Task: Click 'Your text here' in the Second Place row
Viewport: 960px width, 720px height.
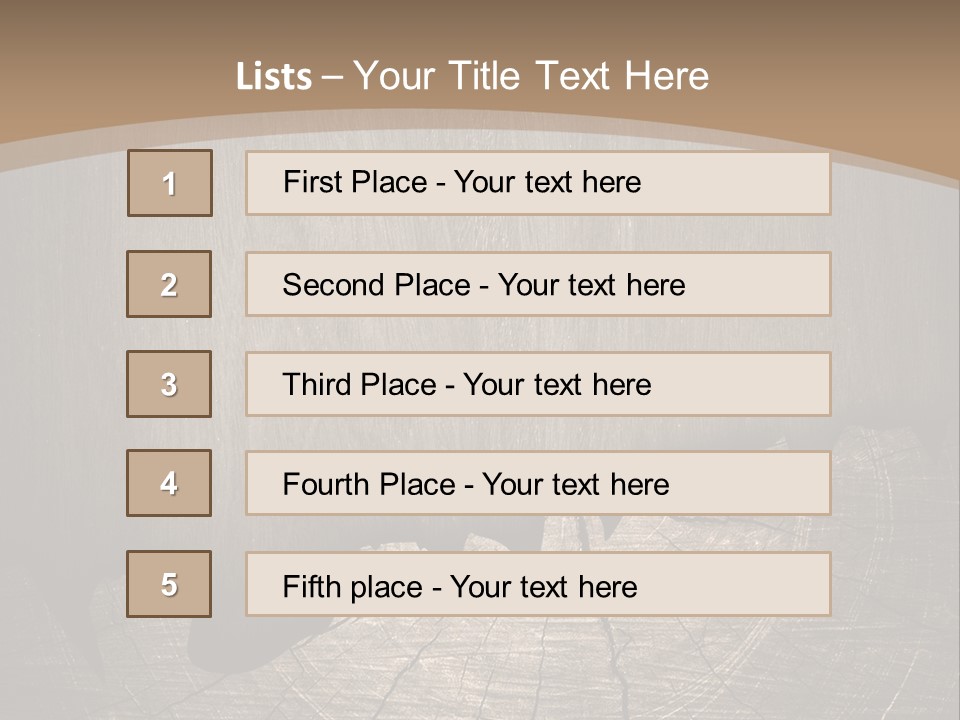Action: tap(591, 285)
